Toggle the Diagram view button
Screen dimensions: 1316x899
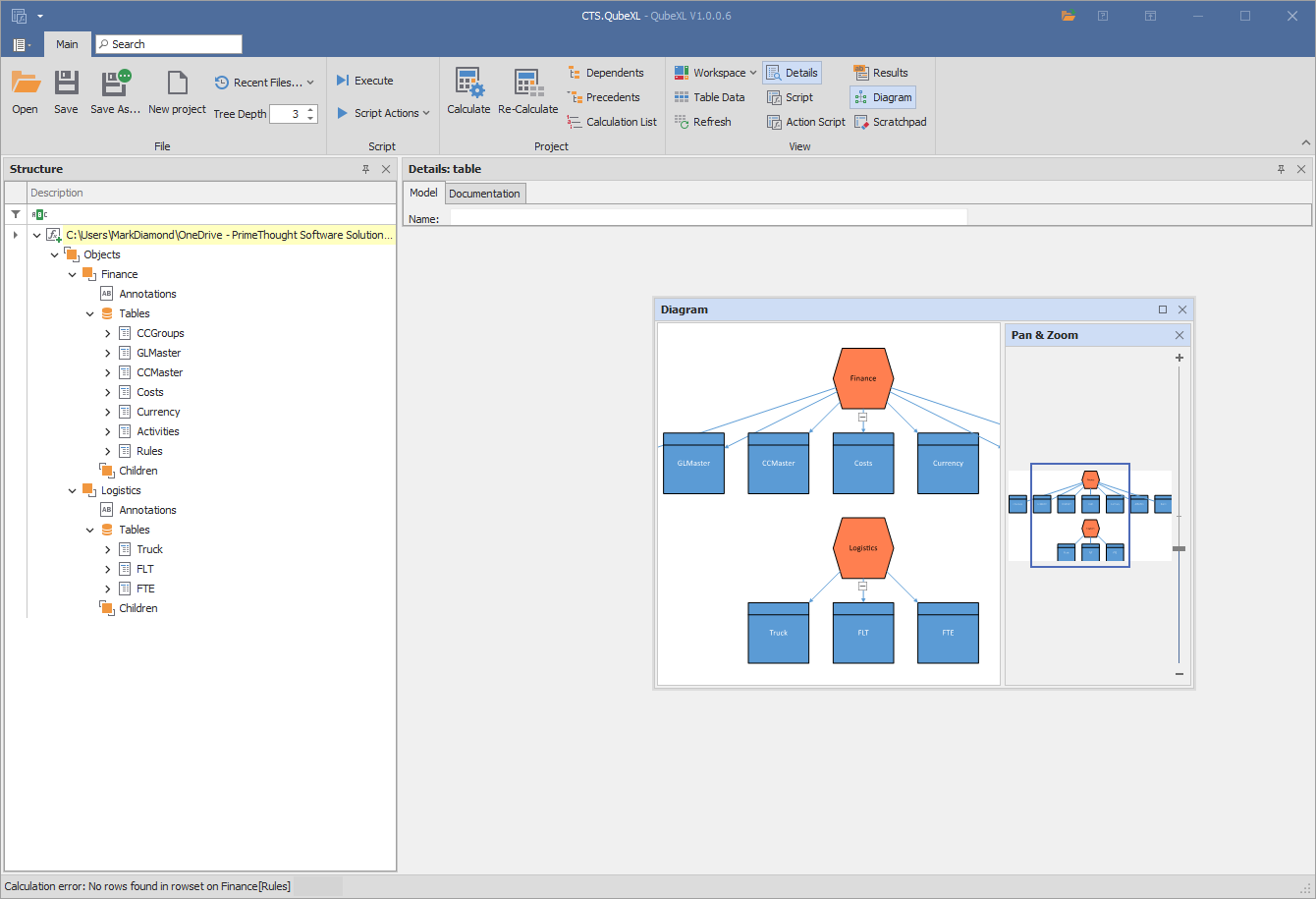pos(882,97)
